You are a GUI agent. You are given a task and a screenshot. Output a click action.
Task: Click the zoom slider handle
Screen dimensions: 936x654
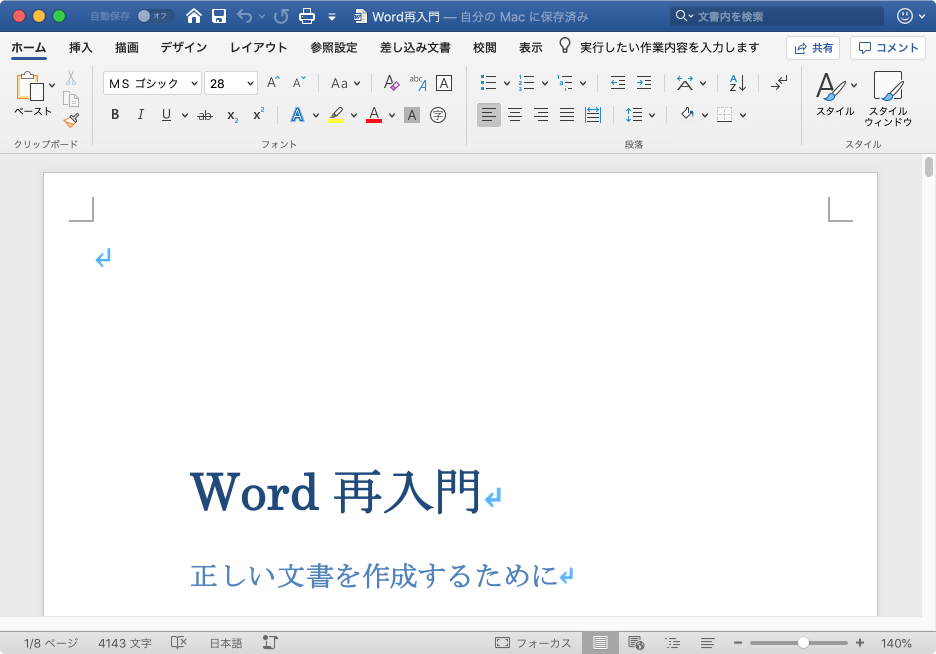pos(803,643)
